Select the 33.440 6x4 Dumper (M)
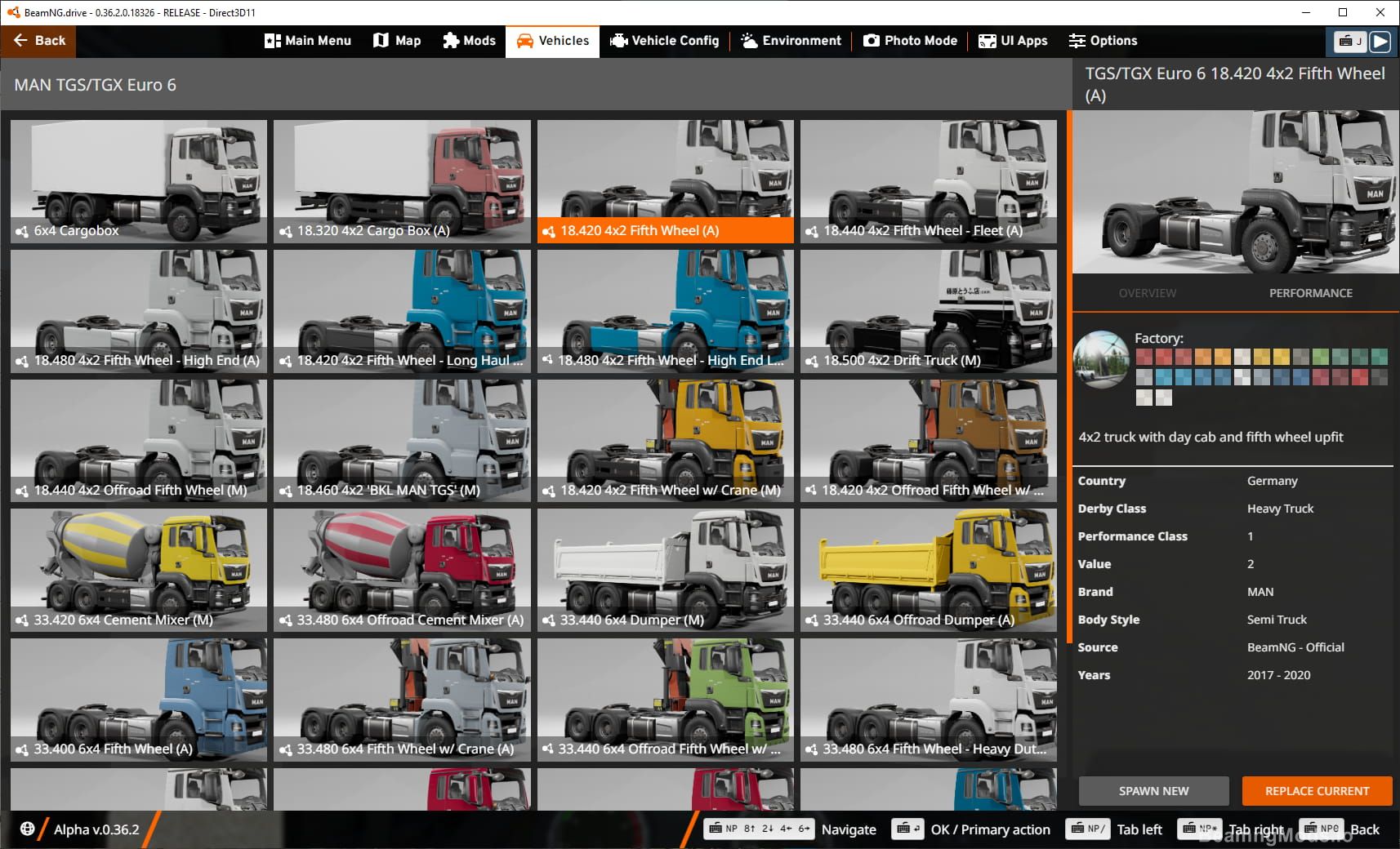The height and width of the screenshot is (849, 1400). click(665, 571)
